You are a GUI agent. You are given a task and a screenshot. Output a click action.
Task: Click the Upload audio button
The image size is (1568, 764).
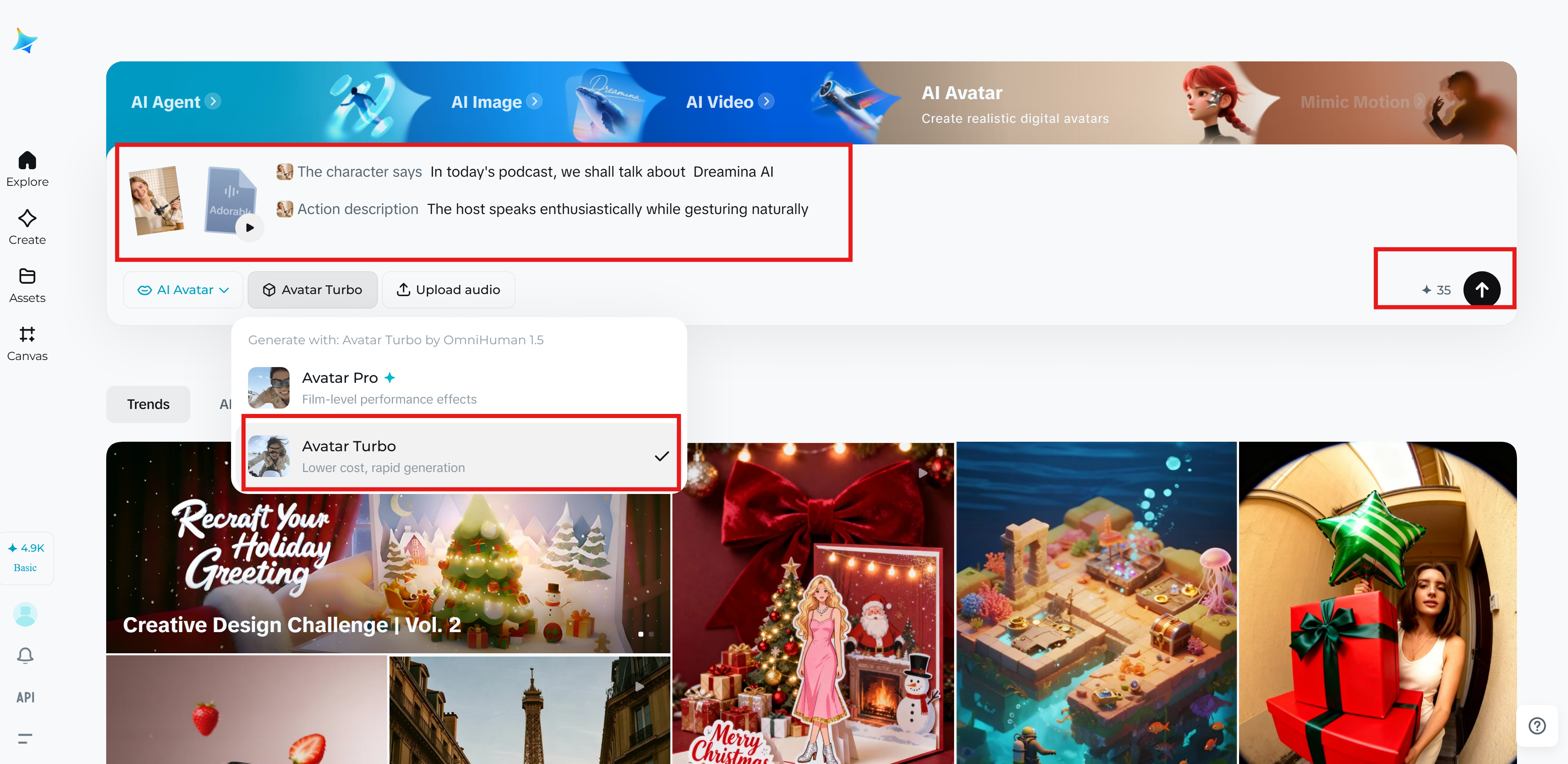(448, 290)
